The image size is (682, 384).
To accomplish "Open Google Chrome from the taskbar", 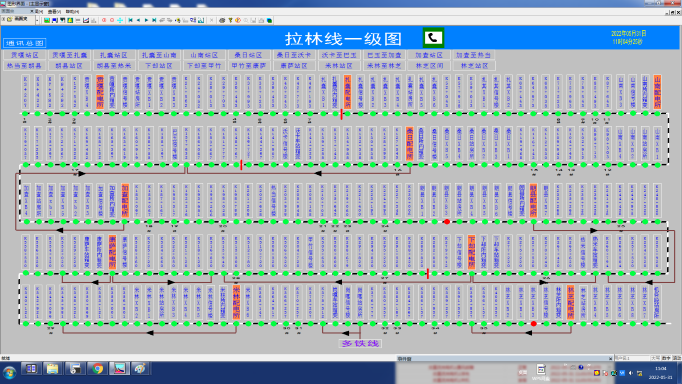I will [97, 369].
